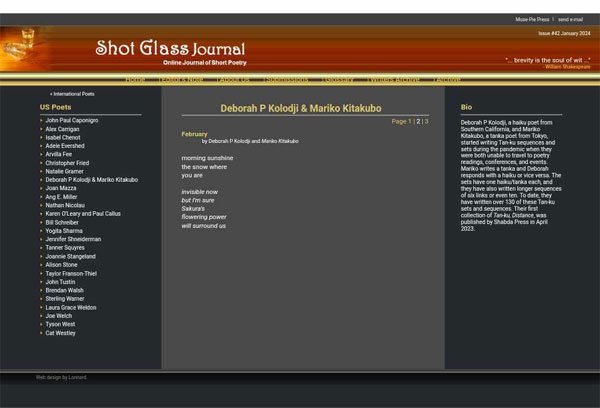Click the send e-mail link

tap(570, 20)
